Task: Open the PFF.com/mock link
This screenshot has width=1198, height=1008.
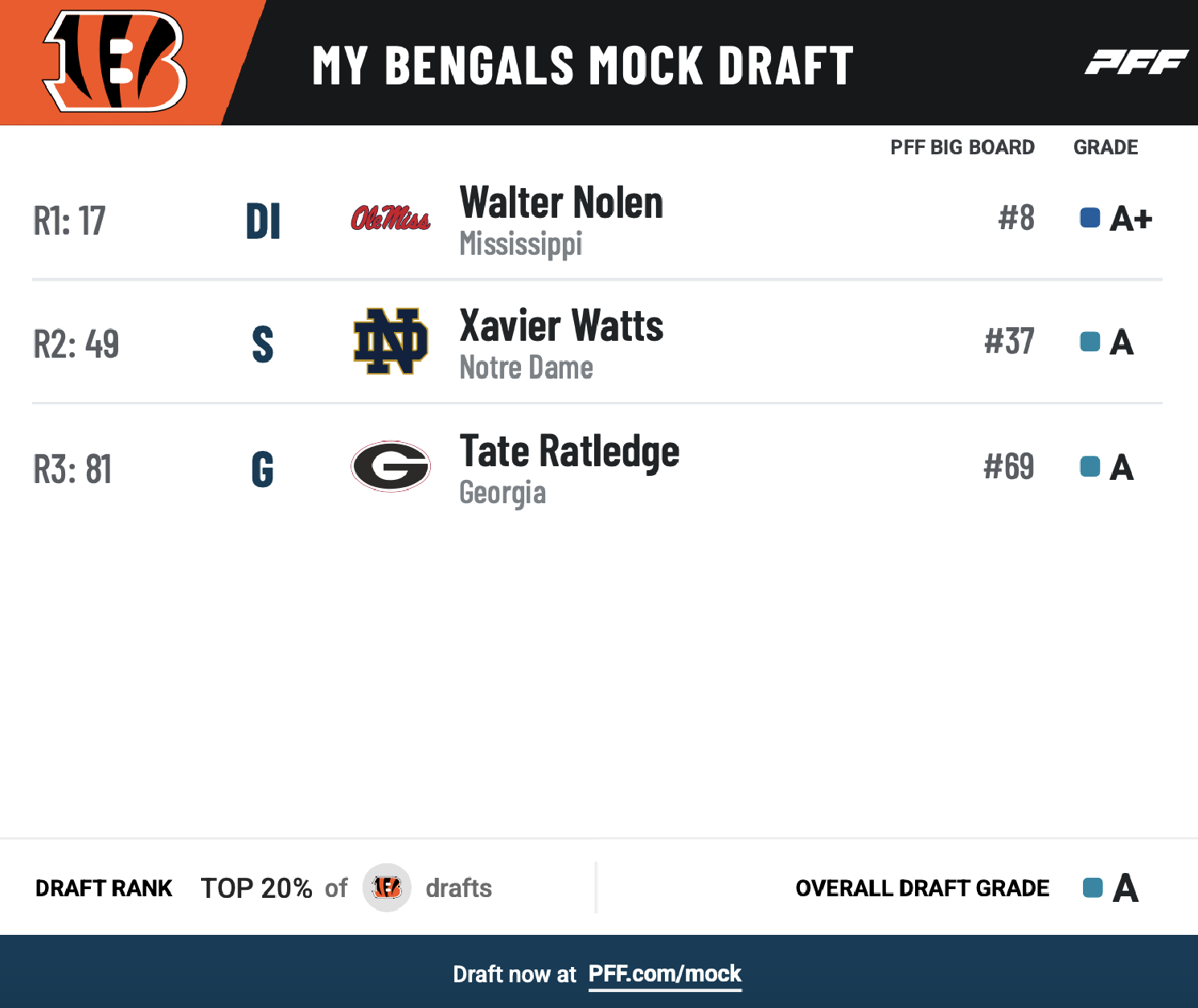Action: pos(665,974)
